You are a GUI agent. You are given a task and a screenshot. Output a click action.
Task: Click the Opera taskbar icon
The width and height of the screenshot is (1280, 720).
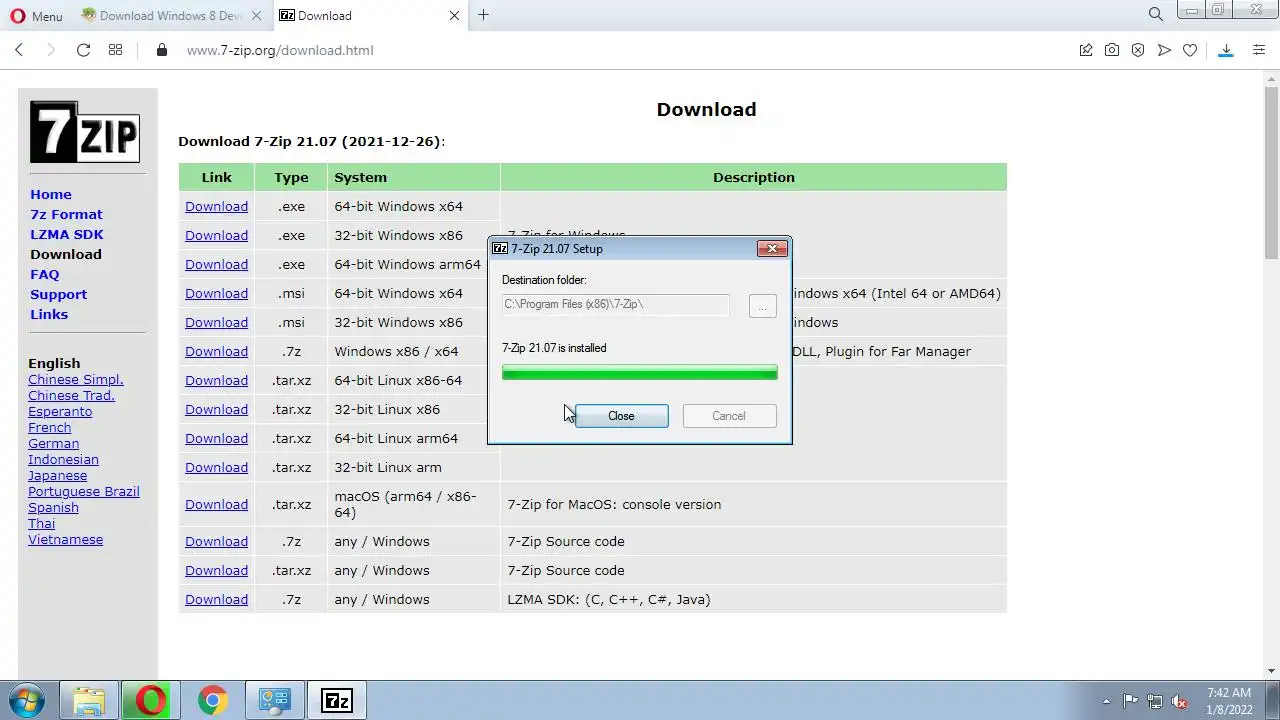151,700
